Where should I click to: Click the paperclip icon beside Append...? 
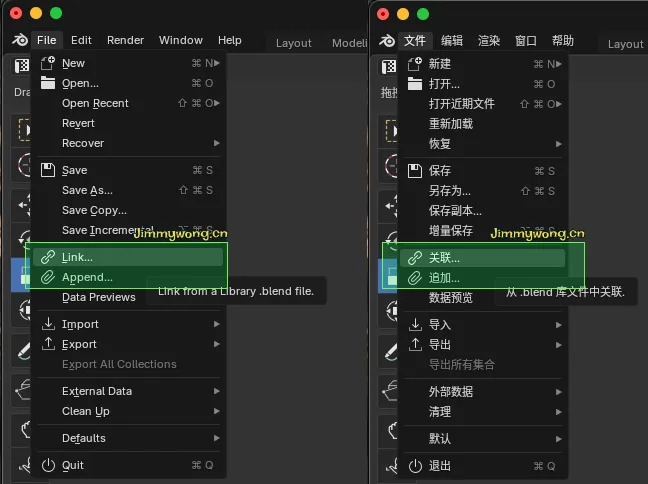coord(48,277)
